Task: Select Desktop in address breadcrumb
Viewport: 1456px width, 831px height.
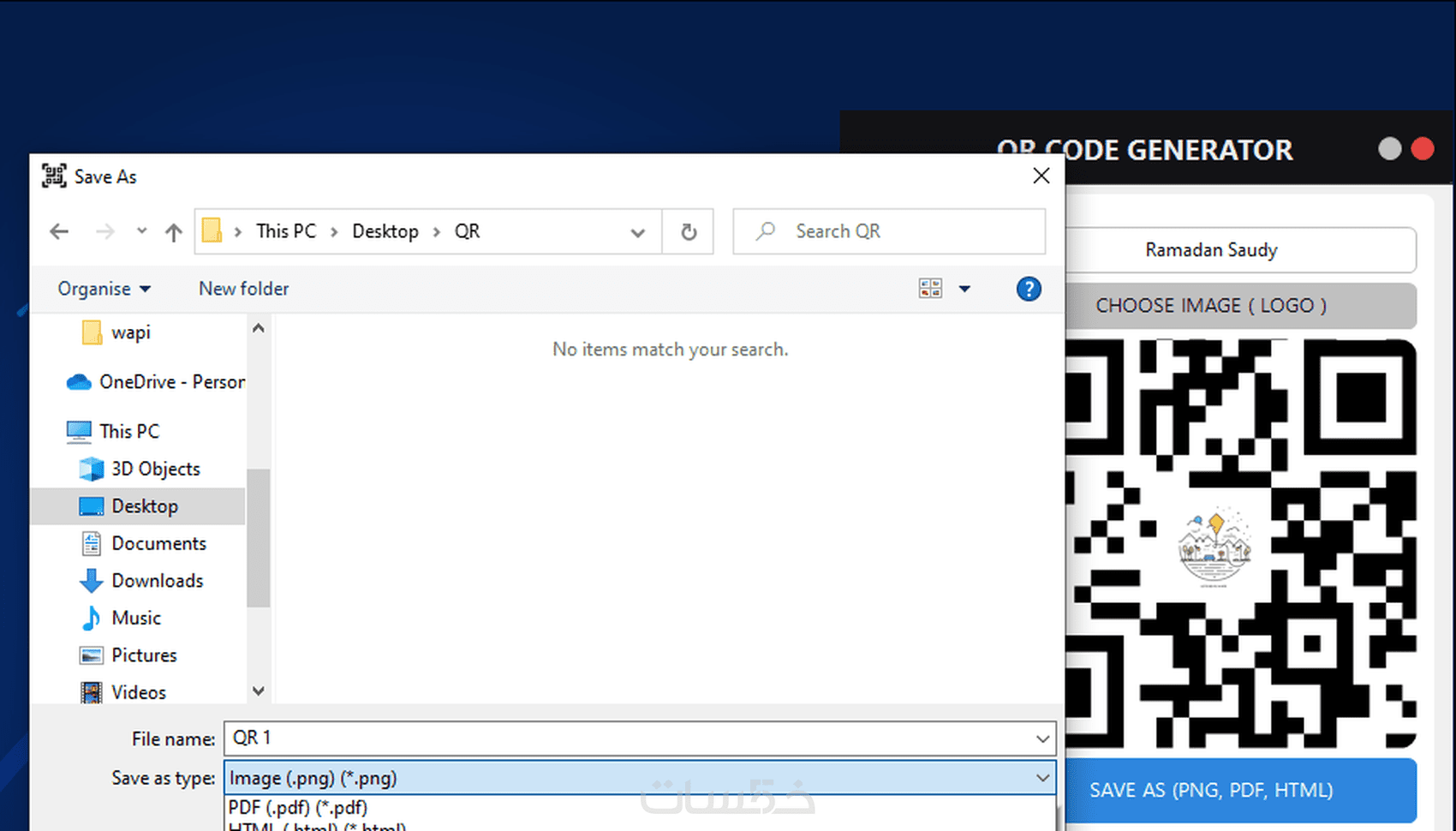Action: (385, 231)
